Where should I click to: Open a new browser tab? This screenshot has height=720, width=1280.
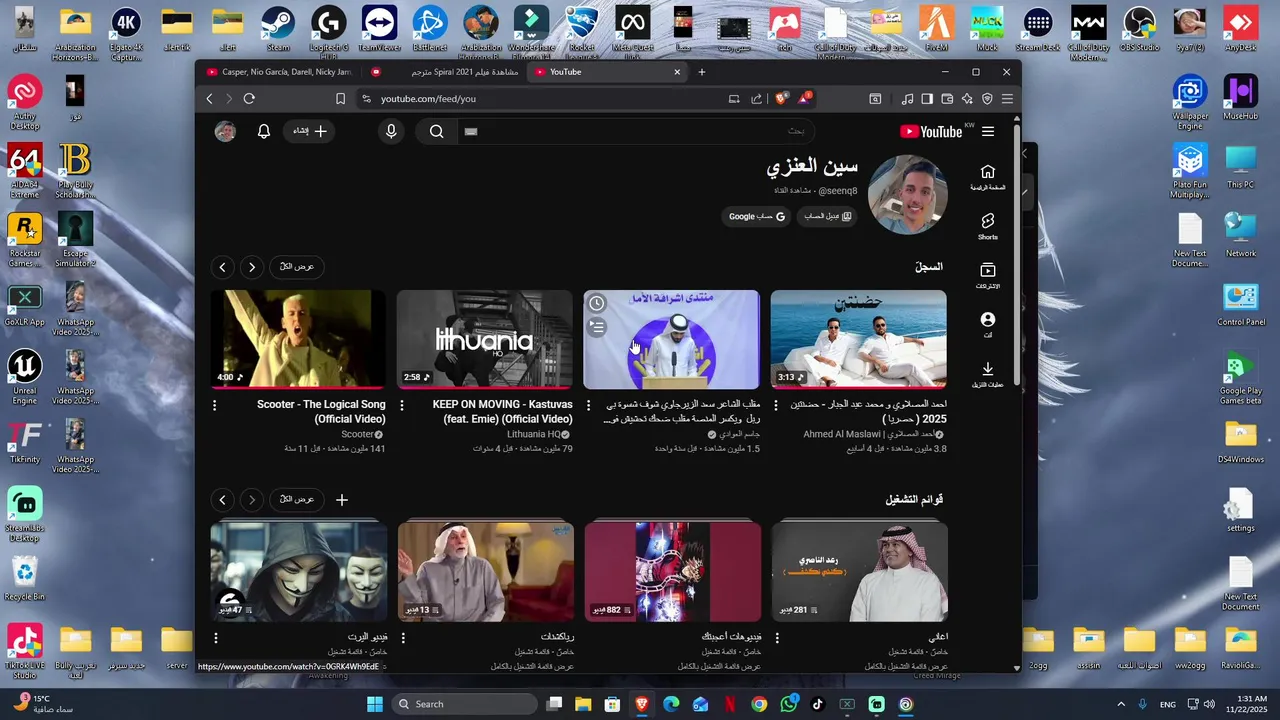click(702, 72)
